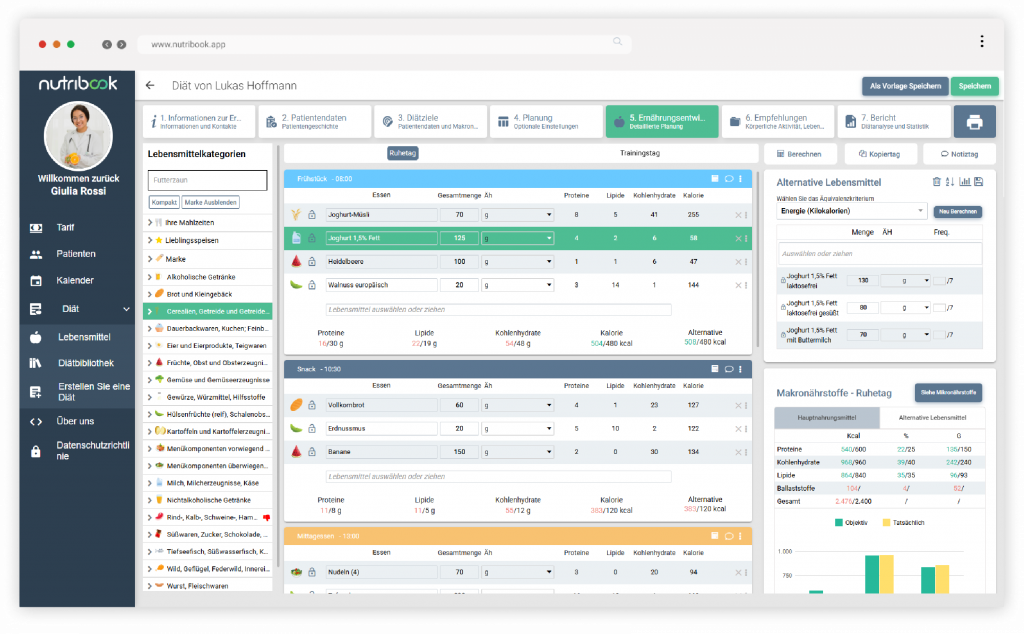Click the sort icon in Alternative Lebensmittel
This screenshot has height=634, width=1024.
point(950,181)
